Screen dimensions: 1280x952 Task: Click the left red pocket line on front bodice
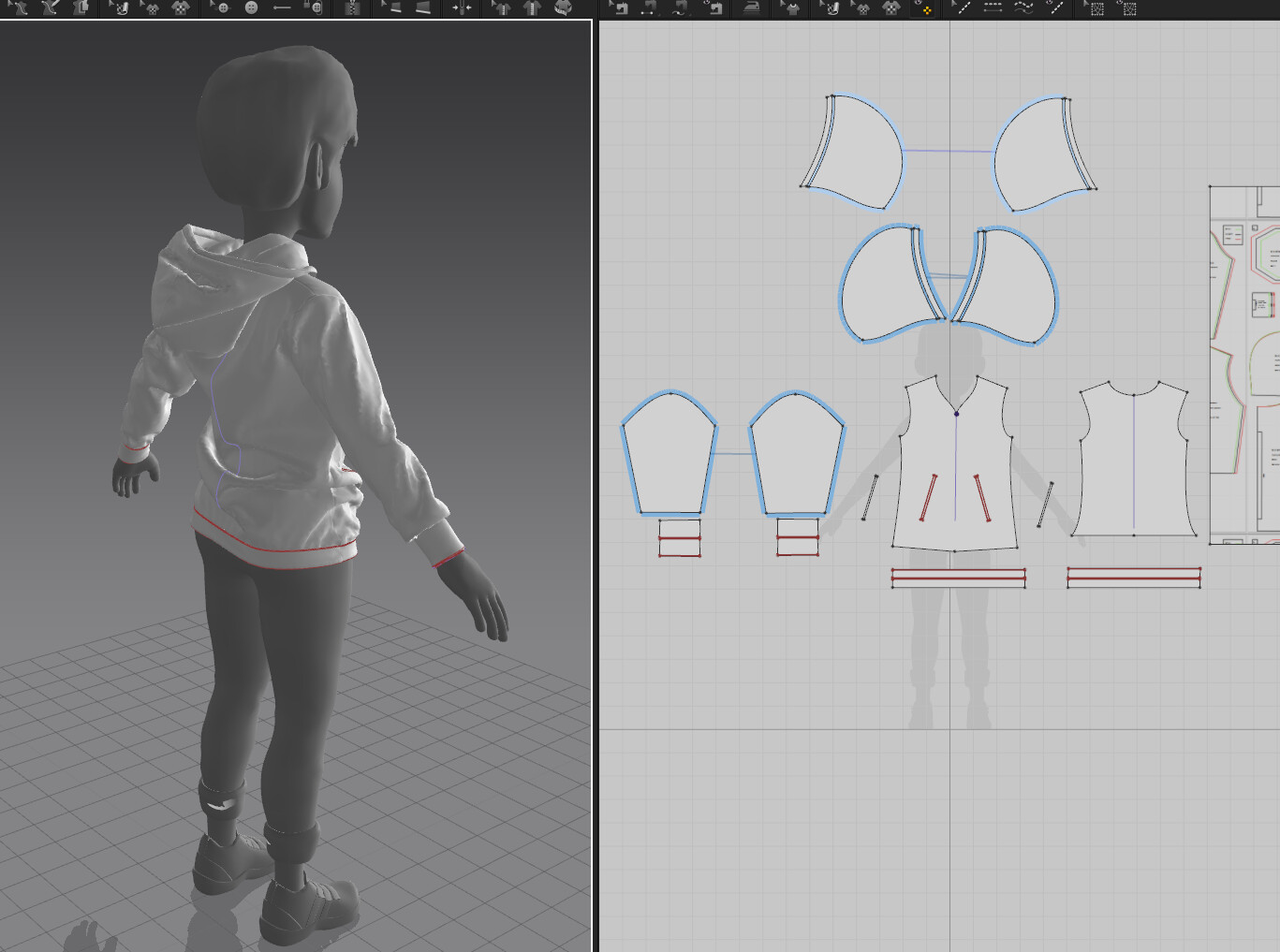928,497
